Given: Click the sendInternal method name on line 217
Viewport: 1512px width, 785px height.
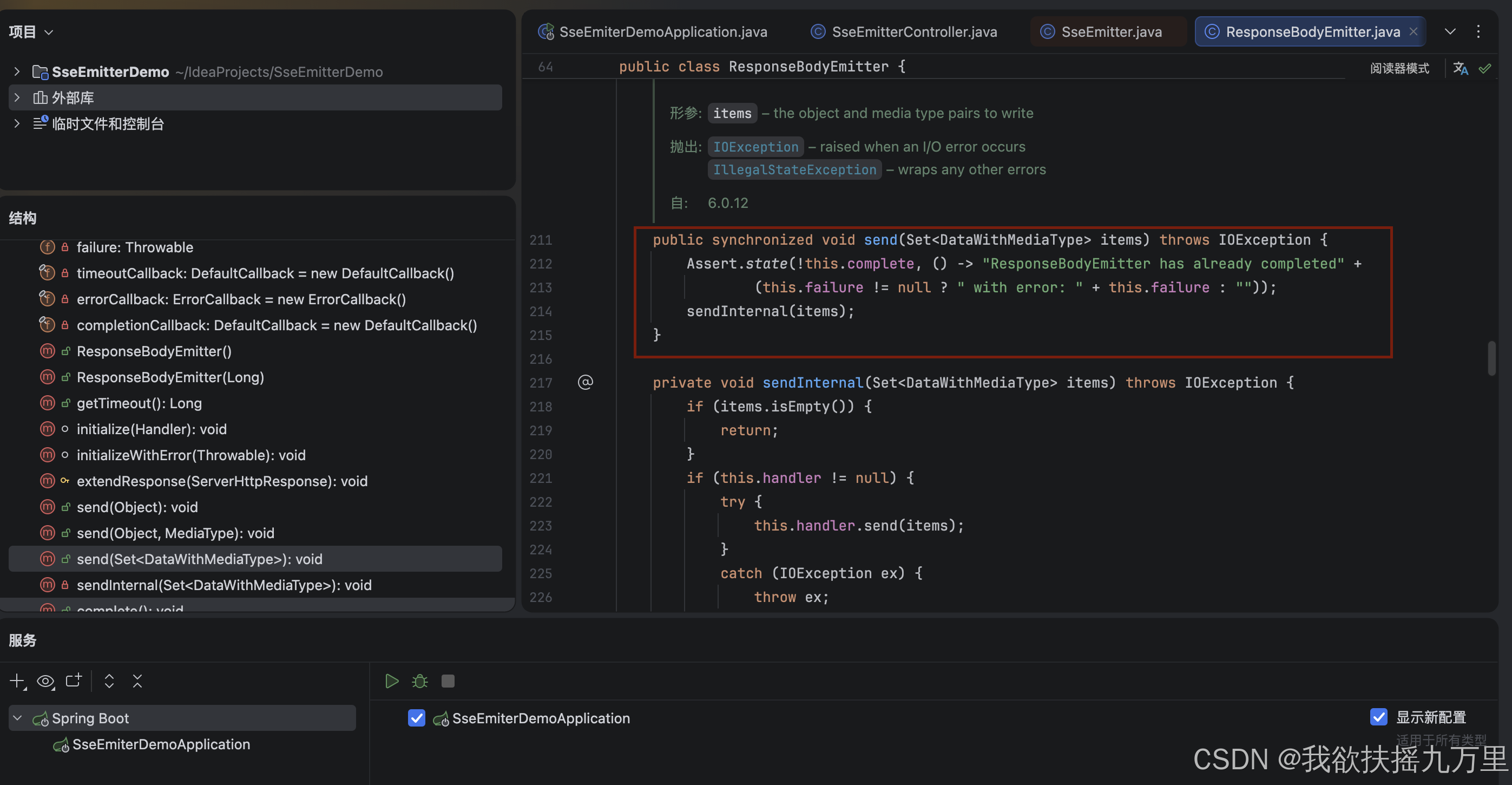Looking at the screenshot, I should [812, 382].
